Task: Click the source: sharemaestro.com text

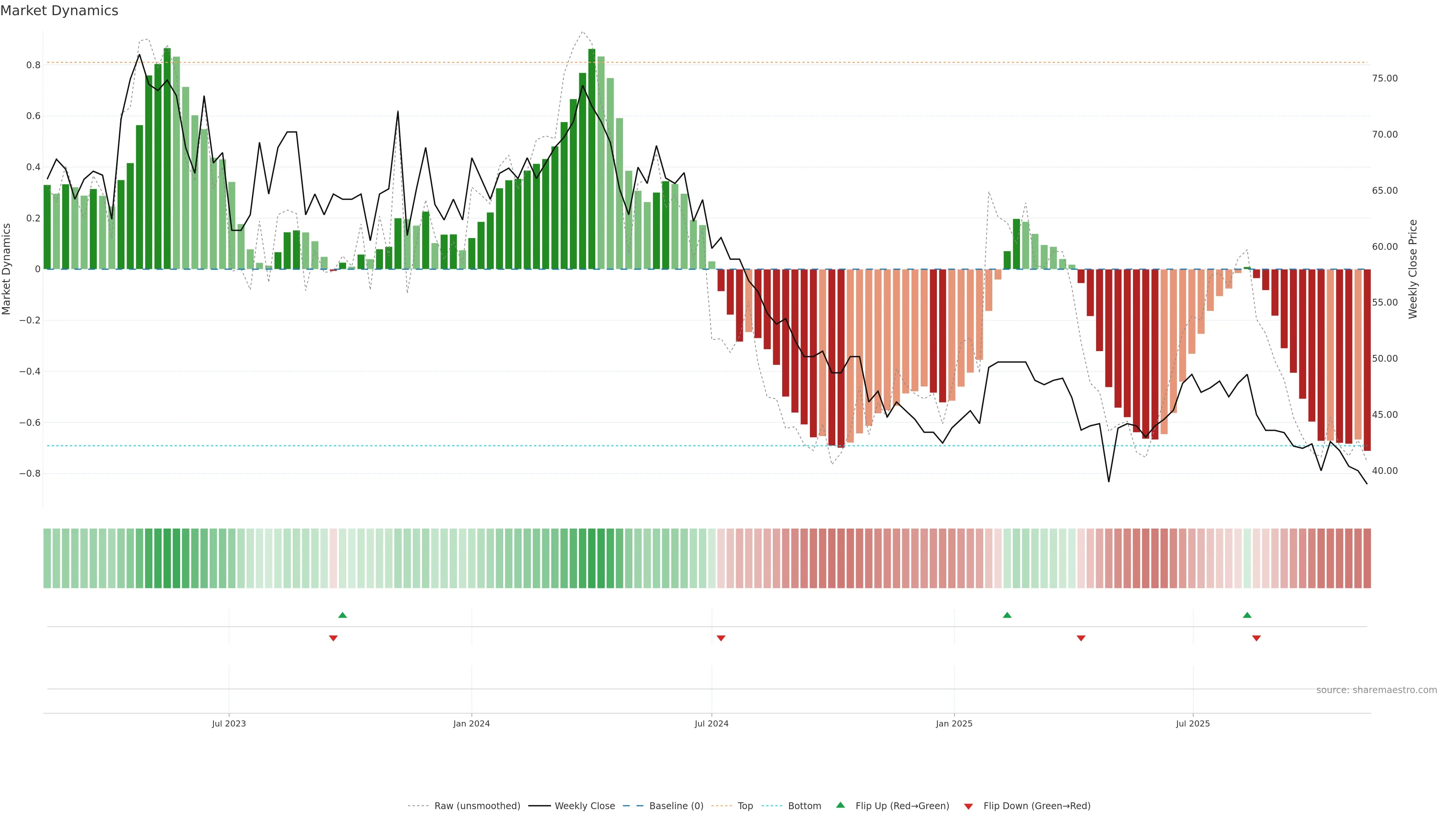Action: pos(1376,690)
